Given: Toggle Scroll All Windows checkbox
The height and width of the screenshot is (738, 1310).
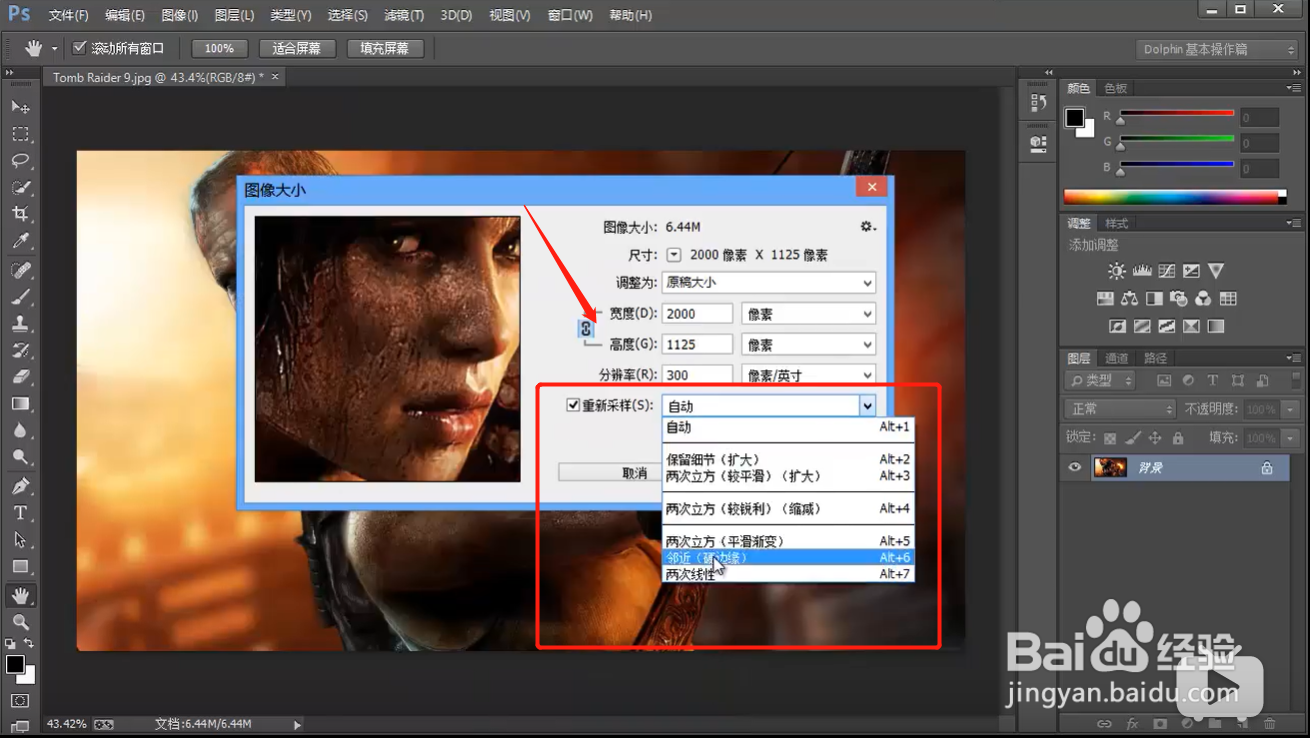Looking at the screenshot, I should [x=80, y=48].
